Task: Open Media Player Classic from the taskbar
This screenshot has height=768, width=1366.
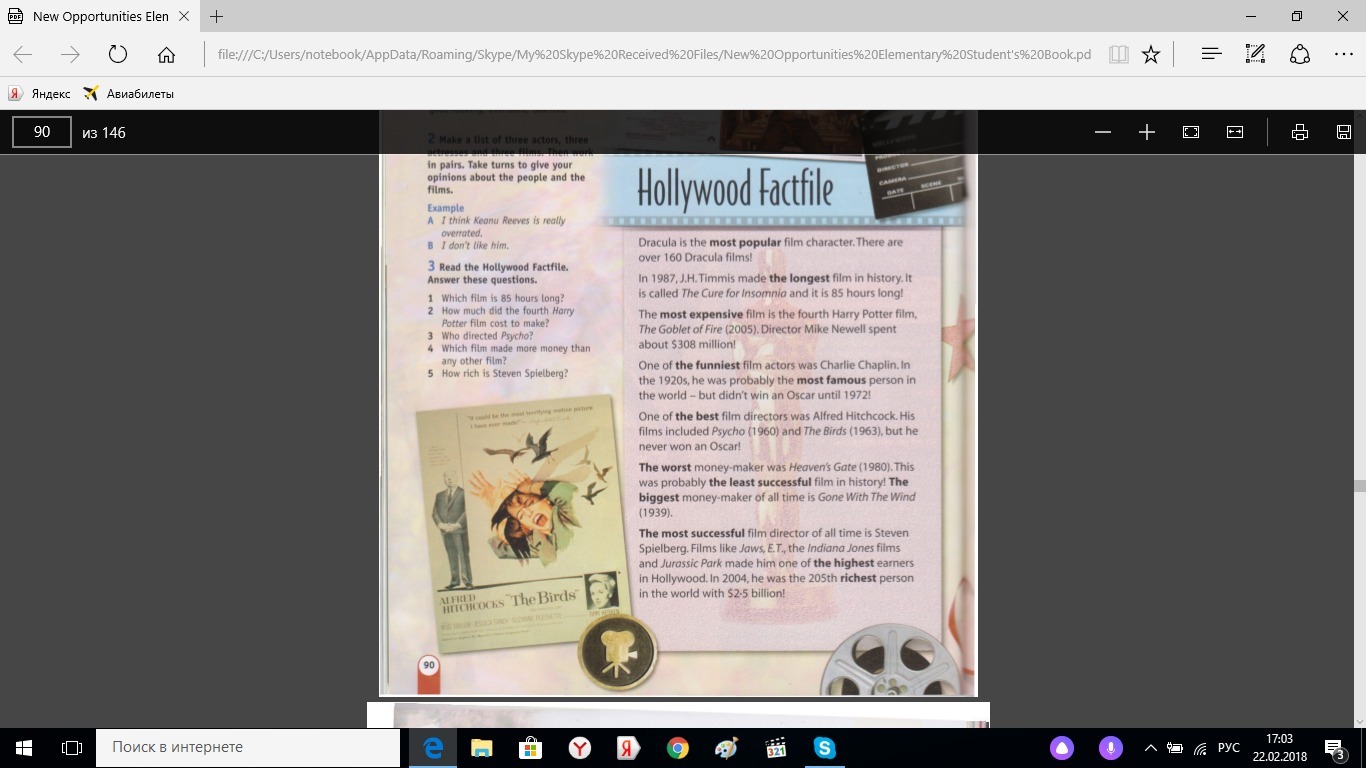Action: [x=776, y=748]
